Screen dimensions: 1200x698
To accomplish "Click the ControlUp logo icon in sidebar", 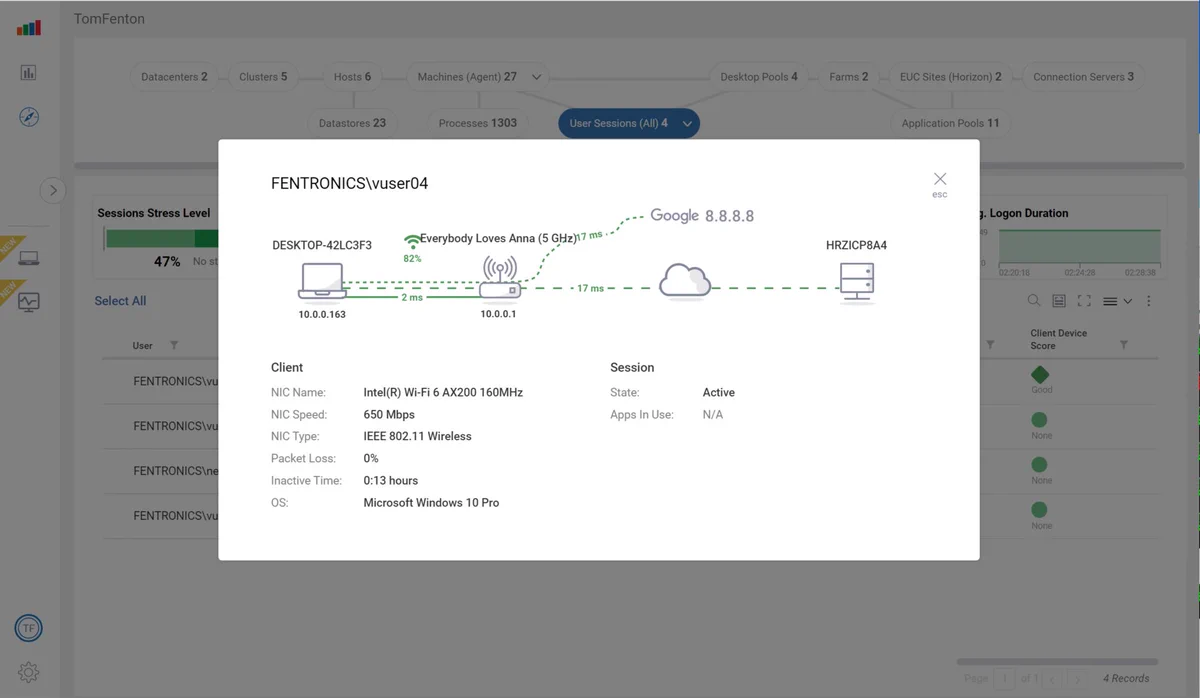I will [x=29, y=27].
